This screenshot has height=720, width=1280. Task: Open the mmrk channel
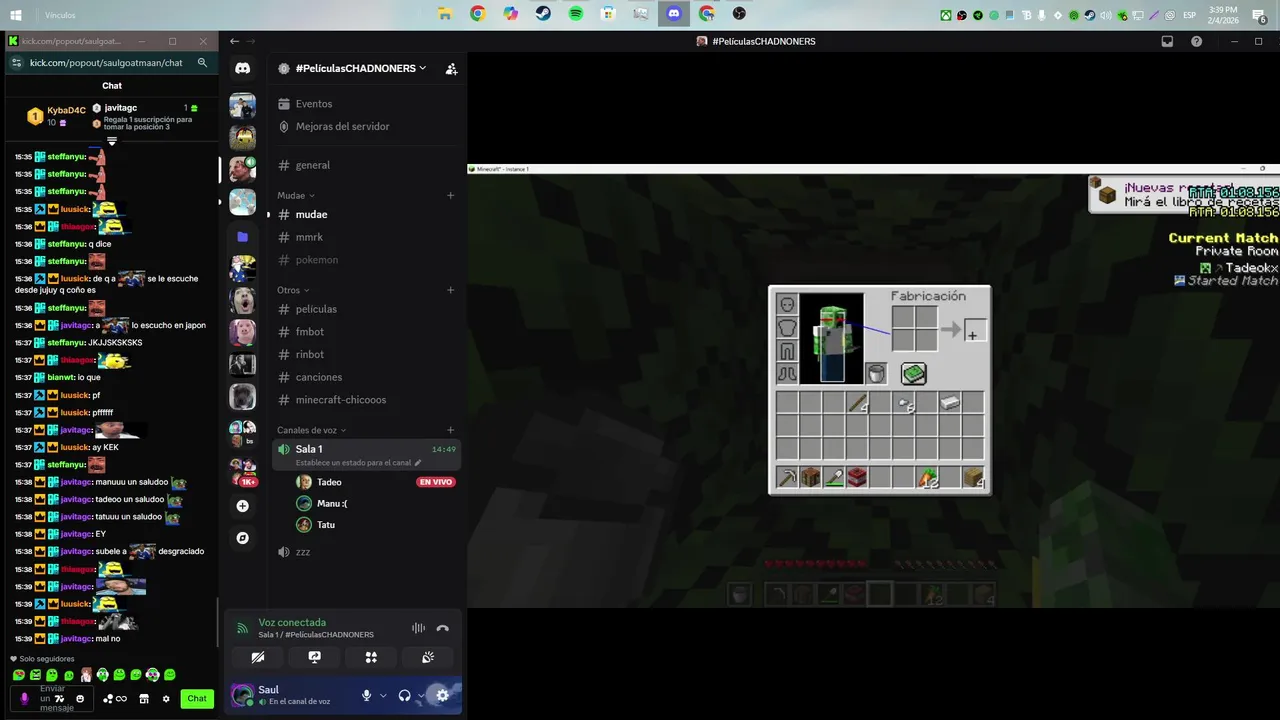pyautogui.click(x=366, y=237)
